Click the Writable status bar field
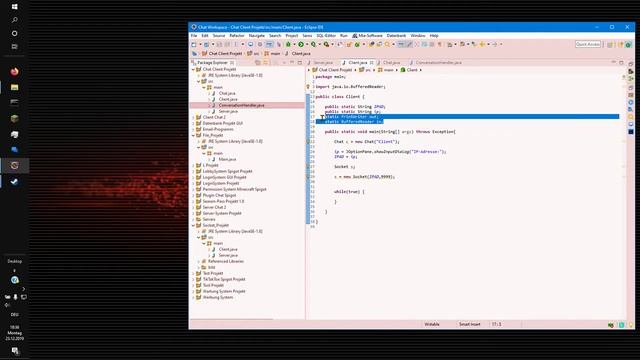640x360 pixels. click(x=432, y=324)
